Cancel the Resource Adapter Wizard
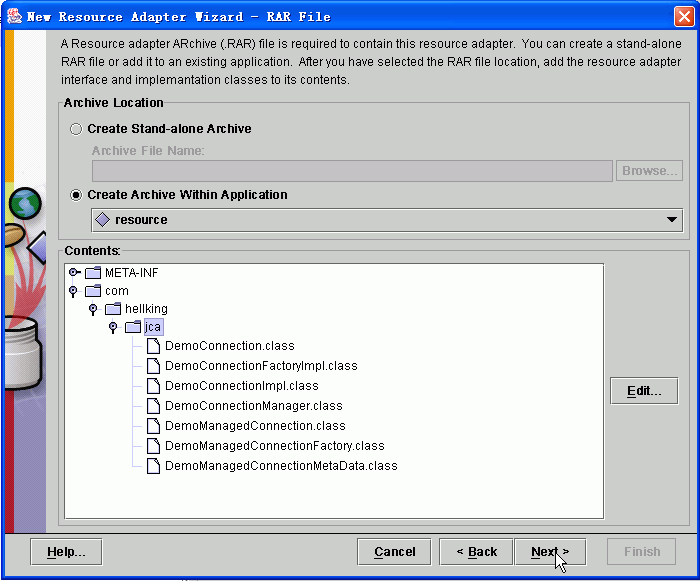 [394, 552]
